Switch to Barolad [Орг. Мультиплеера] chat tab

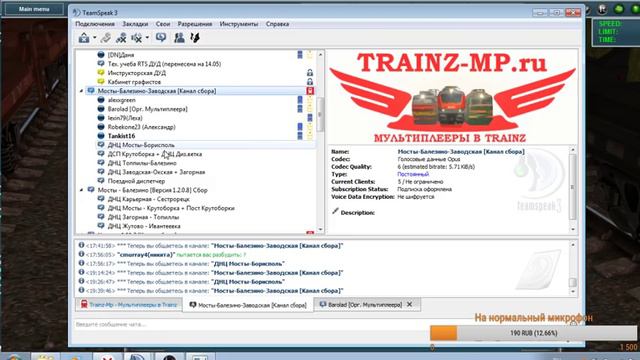tap(361, 304)
